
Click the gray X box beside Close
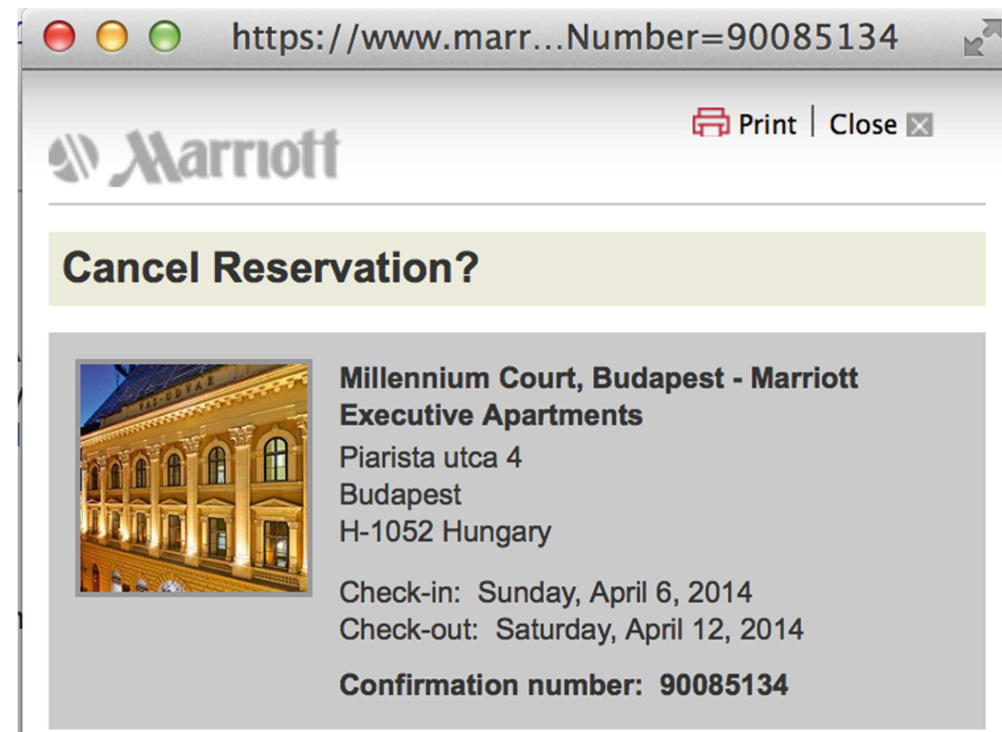pyautogui.click(x=920, y=125)
